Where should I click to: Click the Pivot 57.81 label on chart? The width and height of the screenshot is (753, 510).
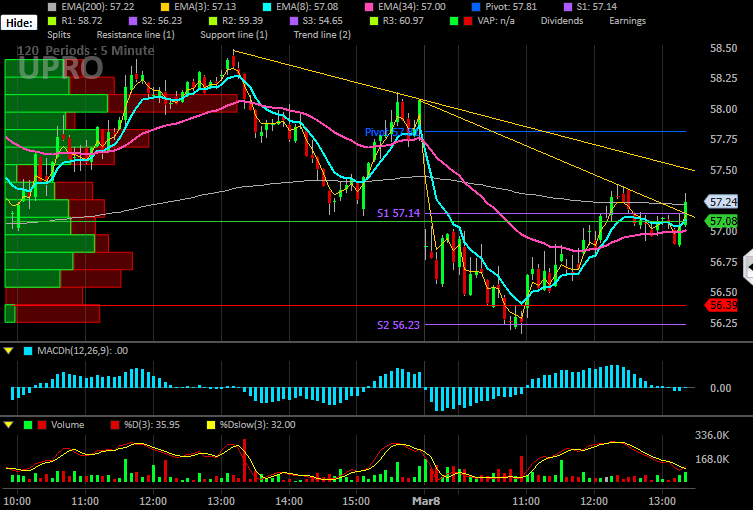click(392, 132)
